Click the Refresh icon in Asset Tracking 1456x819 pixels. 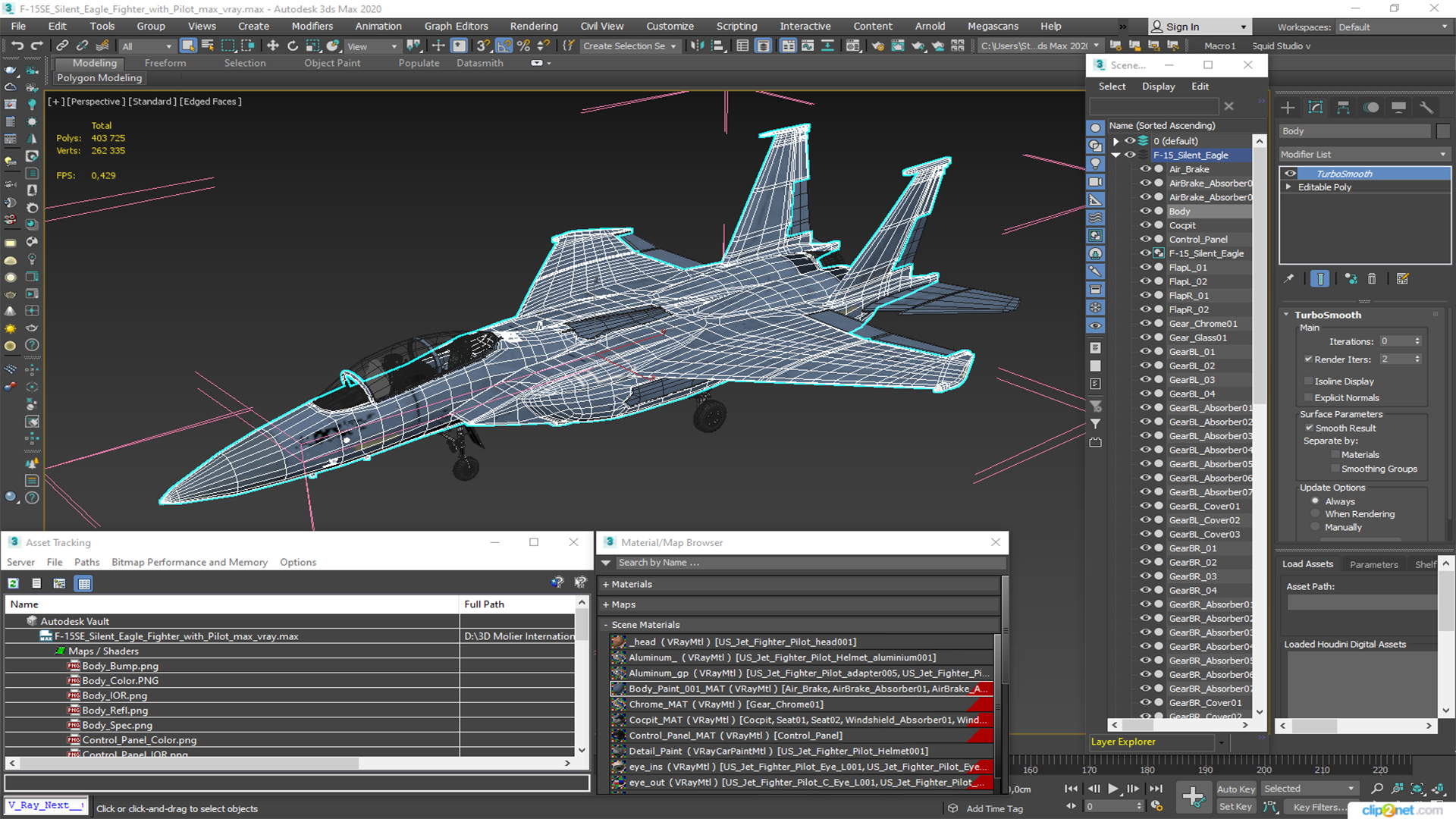click(x=13, y=583)
